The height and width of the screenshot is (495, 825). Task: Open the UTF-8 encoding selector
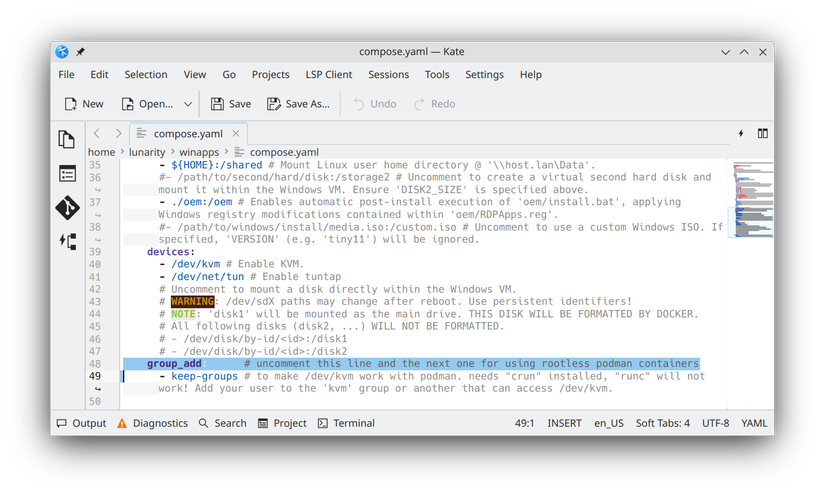click(716, 423)
